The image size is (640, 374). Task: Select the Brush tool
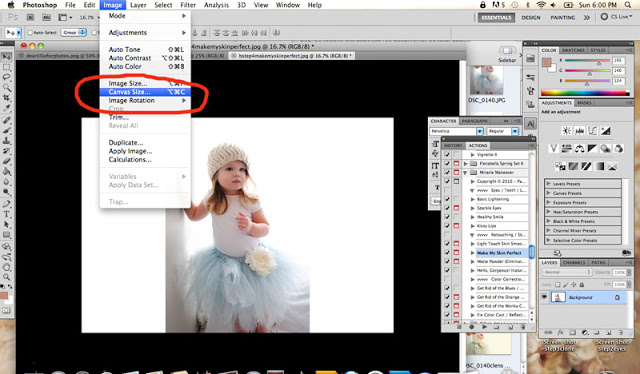click(x=7, y=130)
